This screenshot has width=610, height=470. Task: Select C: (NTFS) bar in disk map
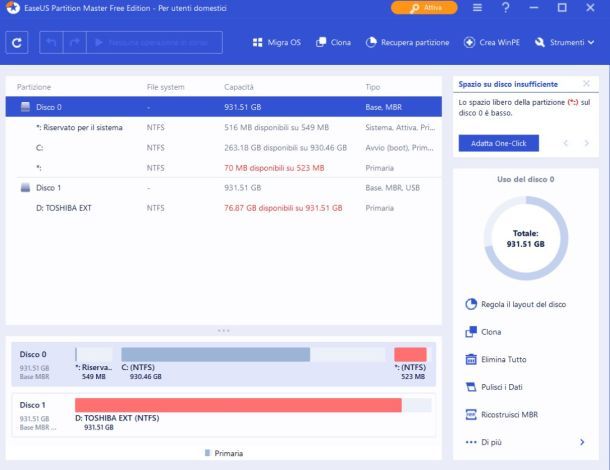point(253,354)
